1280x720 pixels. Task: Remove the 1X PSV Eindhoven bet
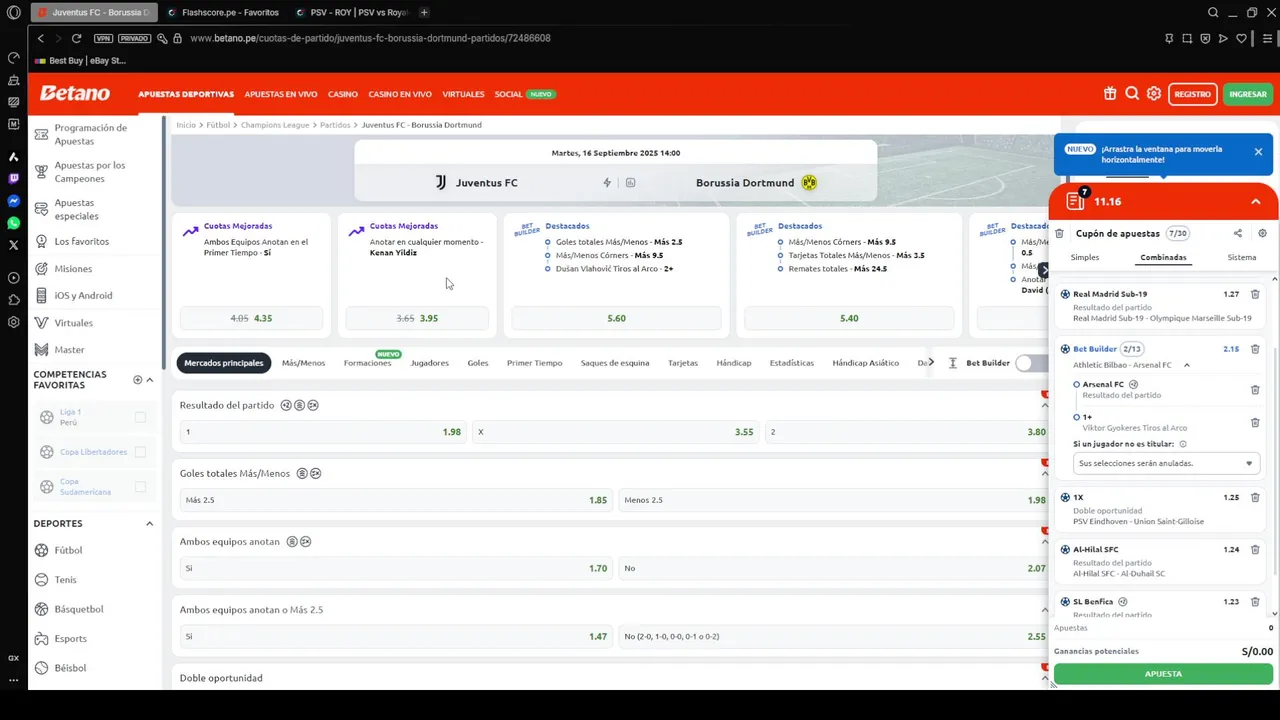coord(1255,497)
